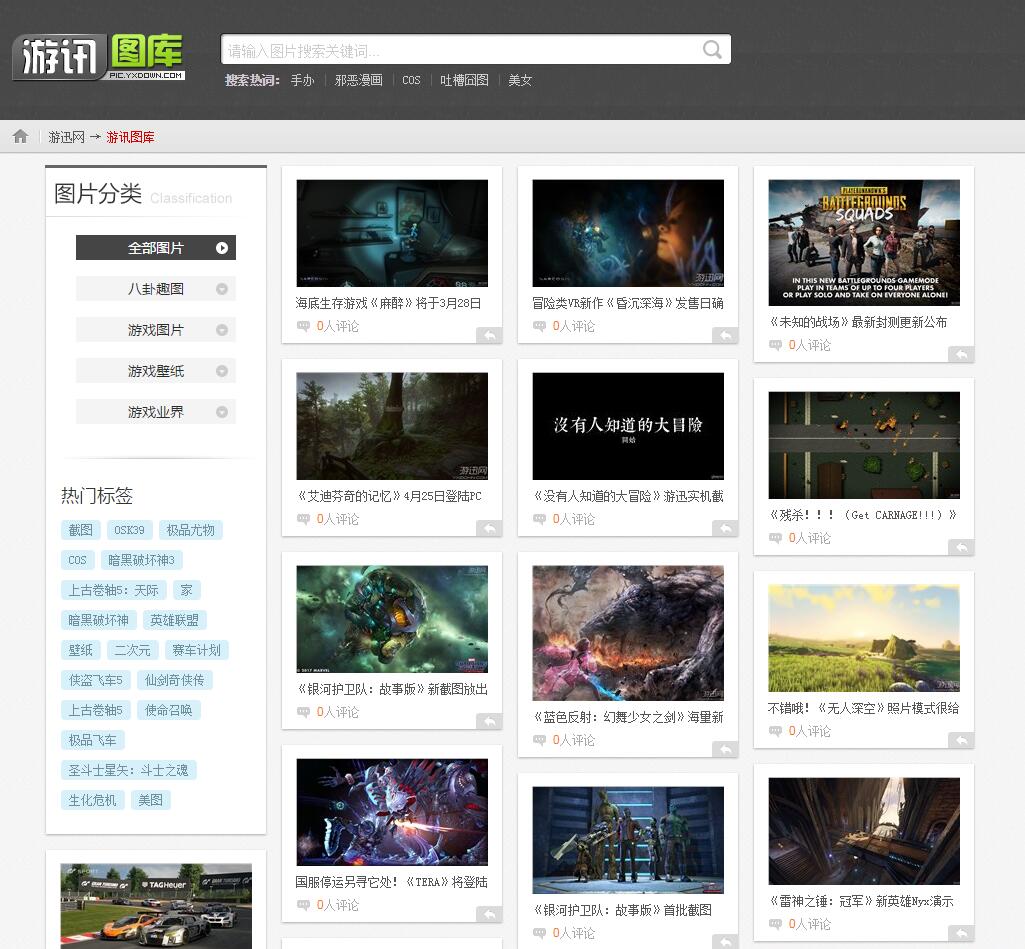The width and height of the screenshot is (1025, 949).
Task: Click share arrow on 《蓝色反射》card
Action: tap(725, 749)
